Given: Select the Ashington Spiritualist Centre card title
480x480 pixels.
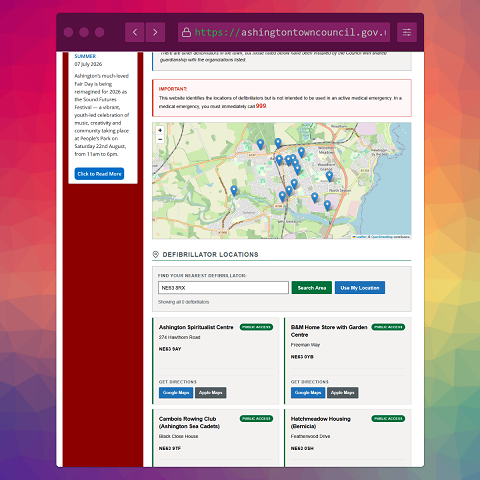Looking at the screenshot, I should coord(196,327).
